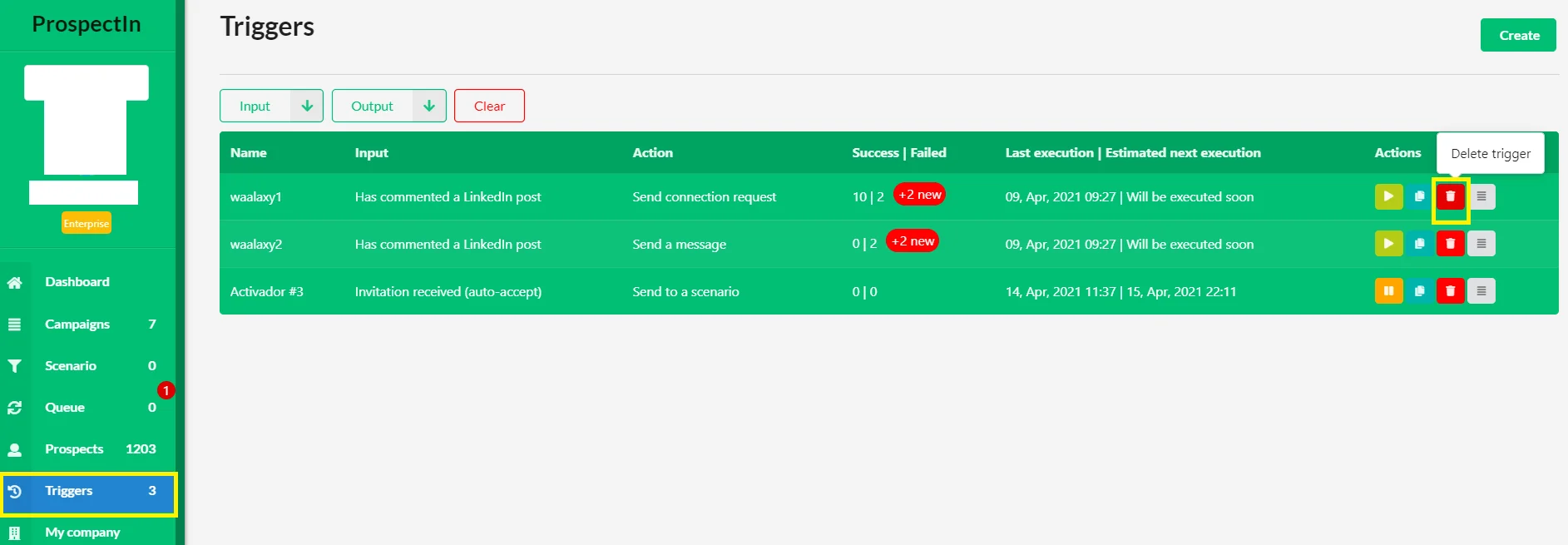
Task: Delete the waalaxy2 trigger
Action: click(x=1450, y=244)
